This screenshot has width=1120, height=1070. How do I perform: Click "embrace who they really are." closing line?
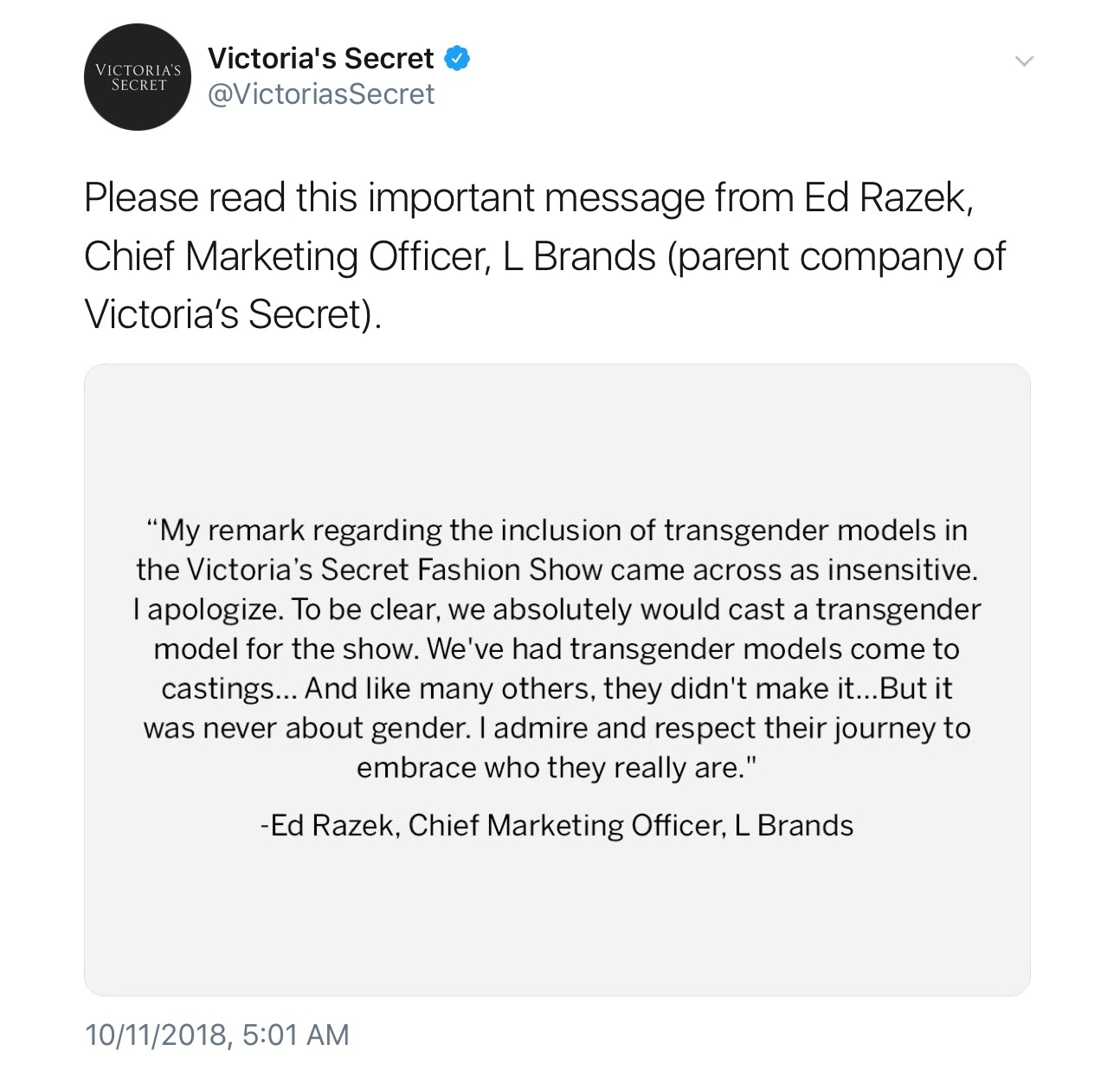[x=557, y=768]
